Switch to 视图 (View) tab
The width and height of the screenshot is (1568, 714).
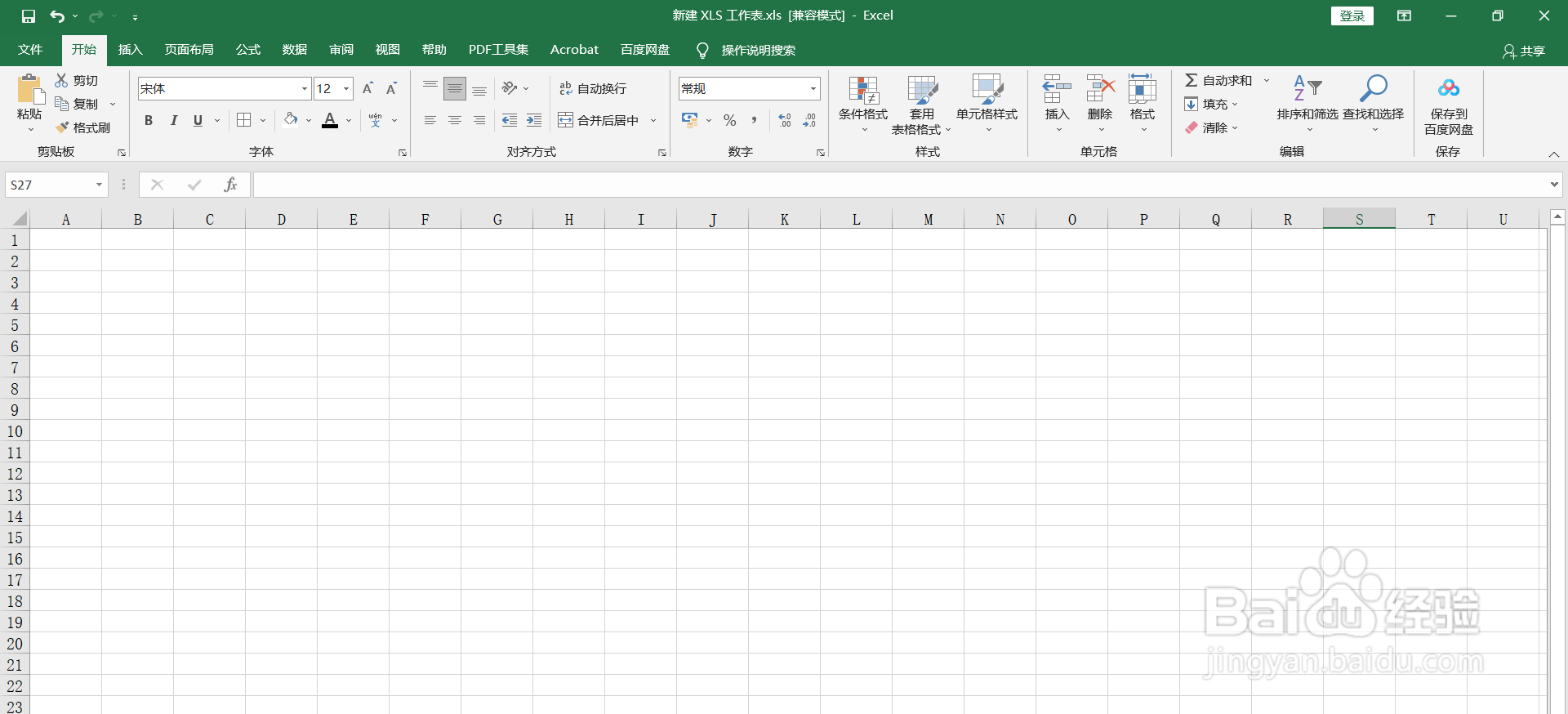[x=388, y=50]
